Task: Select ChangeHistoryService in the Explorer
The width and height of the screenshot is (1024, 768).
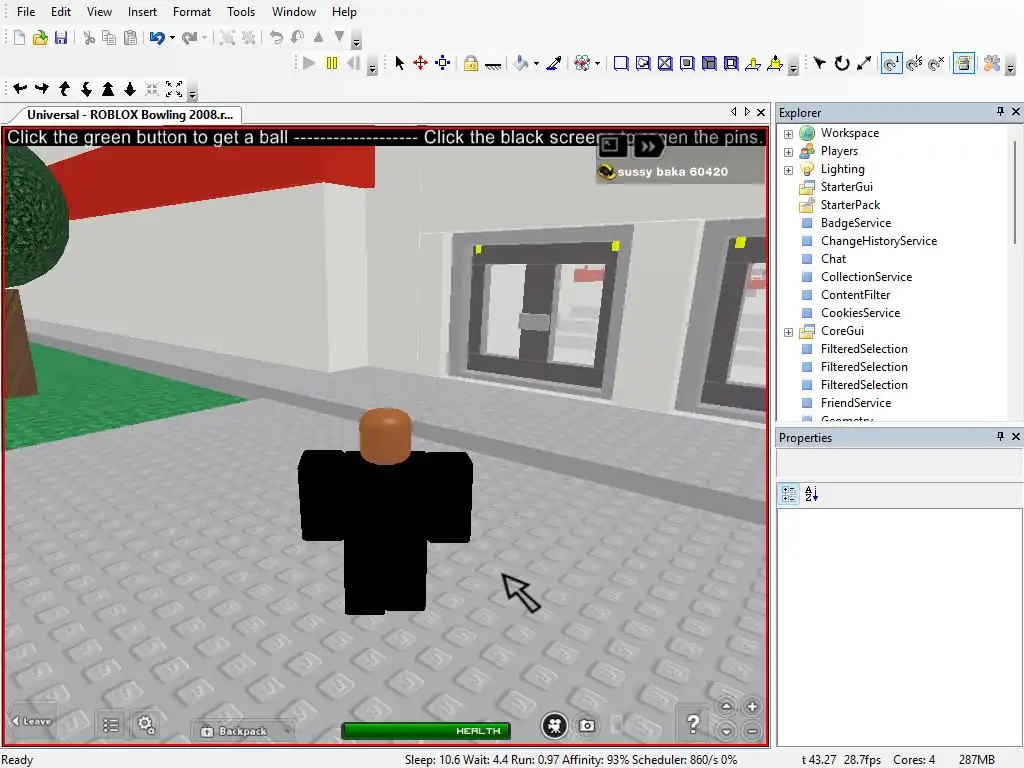Action: 878,241
